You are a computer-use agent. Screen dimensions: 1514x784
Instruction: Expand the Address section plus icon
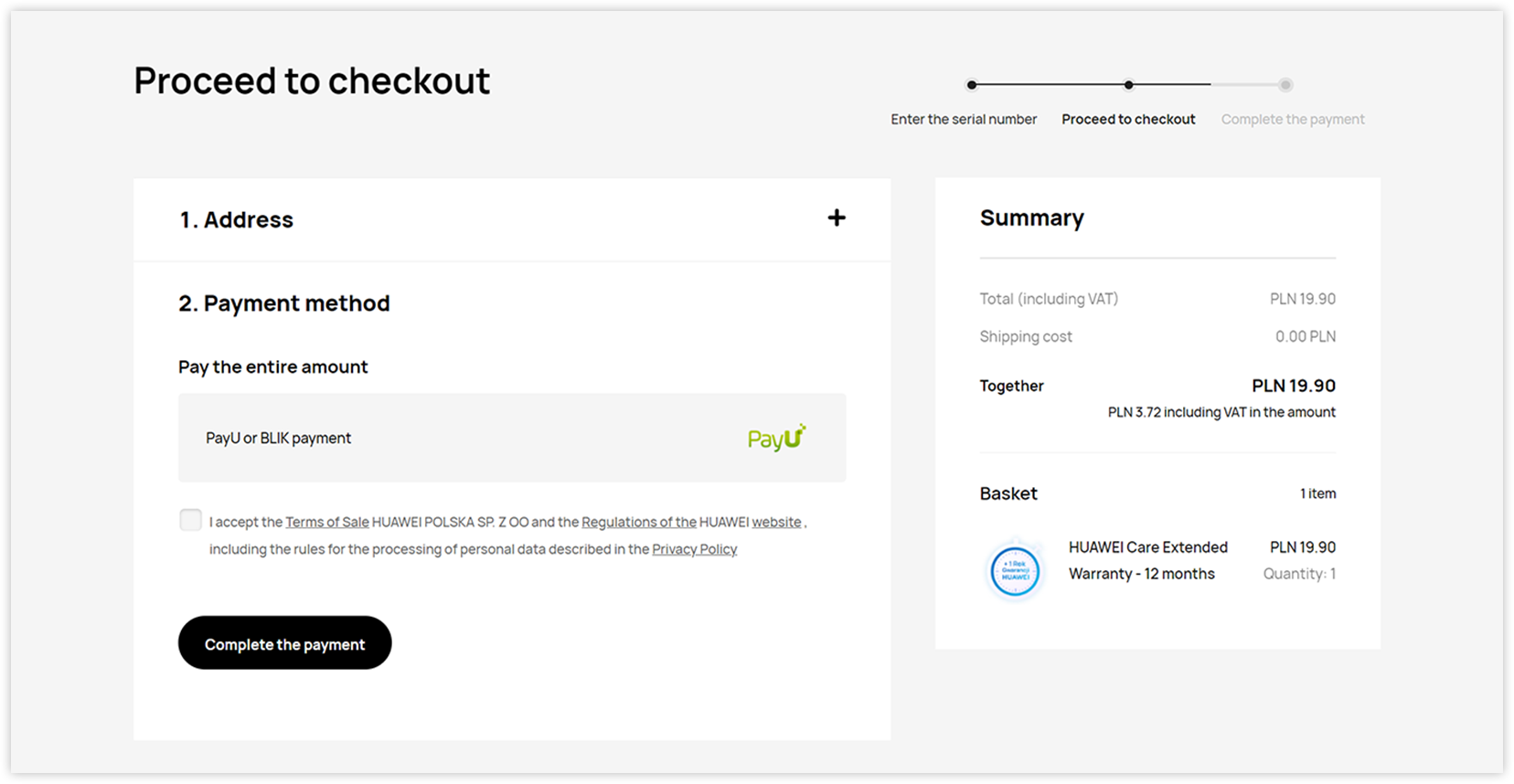(x=837, y=217)
